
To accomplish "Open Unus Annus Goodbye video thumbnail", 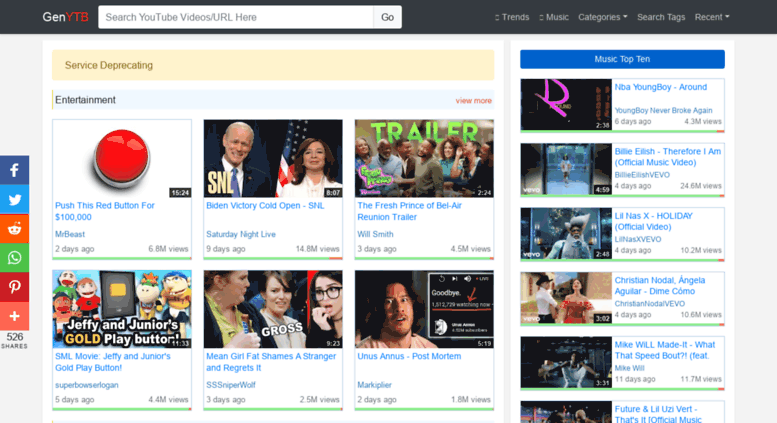I will tap(424, 309).
